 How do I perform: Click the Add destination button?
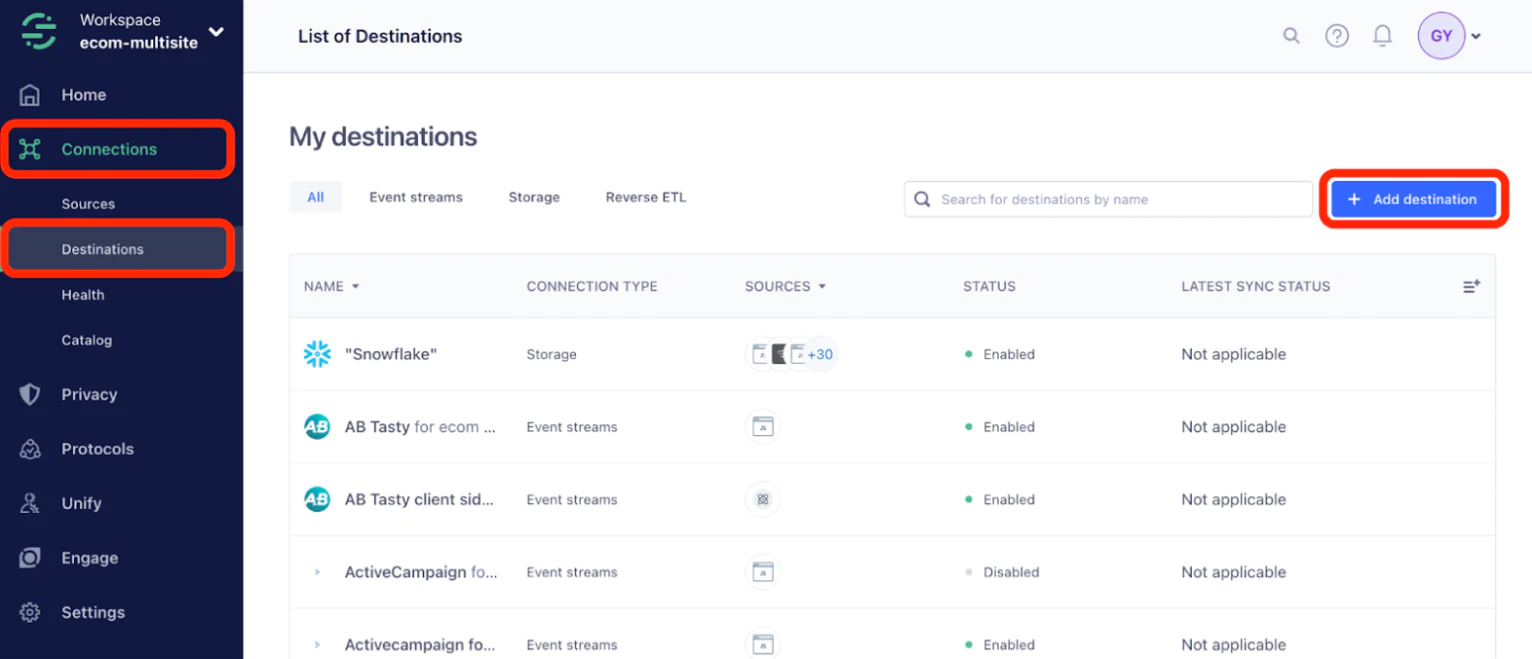[1413, 199]
